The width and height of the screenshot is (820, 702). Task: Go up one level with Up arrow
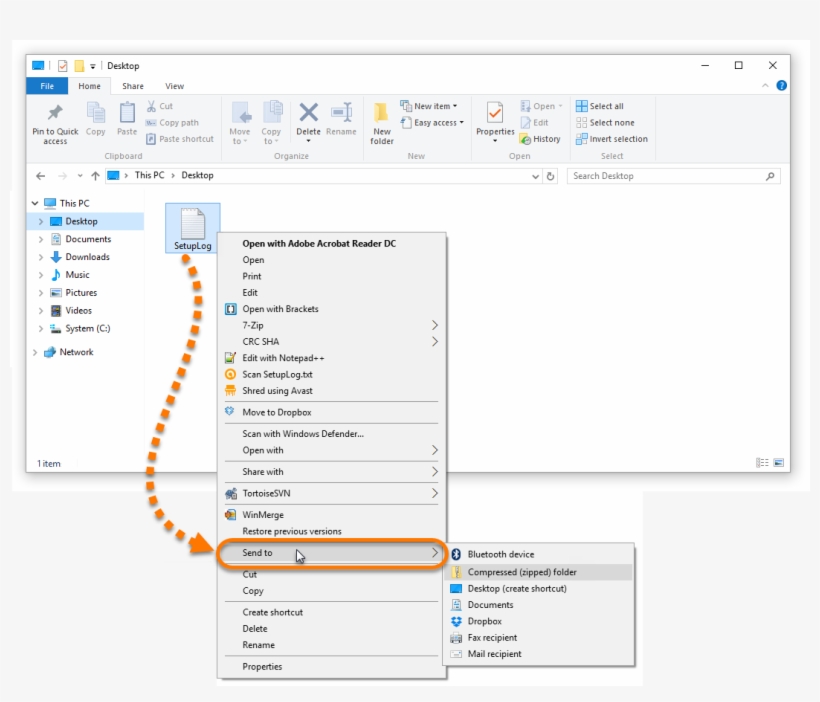(x=95, y=176)
